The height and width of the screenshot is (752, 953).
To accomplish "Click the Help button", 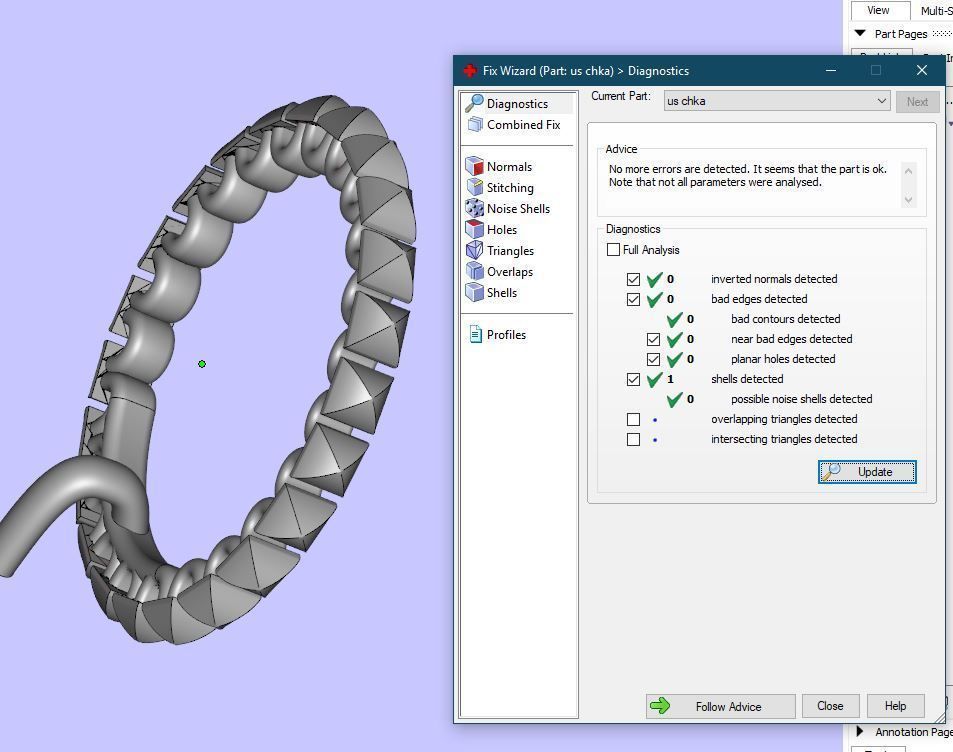I will [895, 706].
